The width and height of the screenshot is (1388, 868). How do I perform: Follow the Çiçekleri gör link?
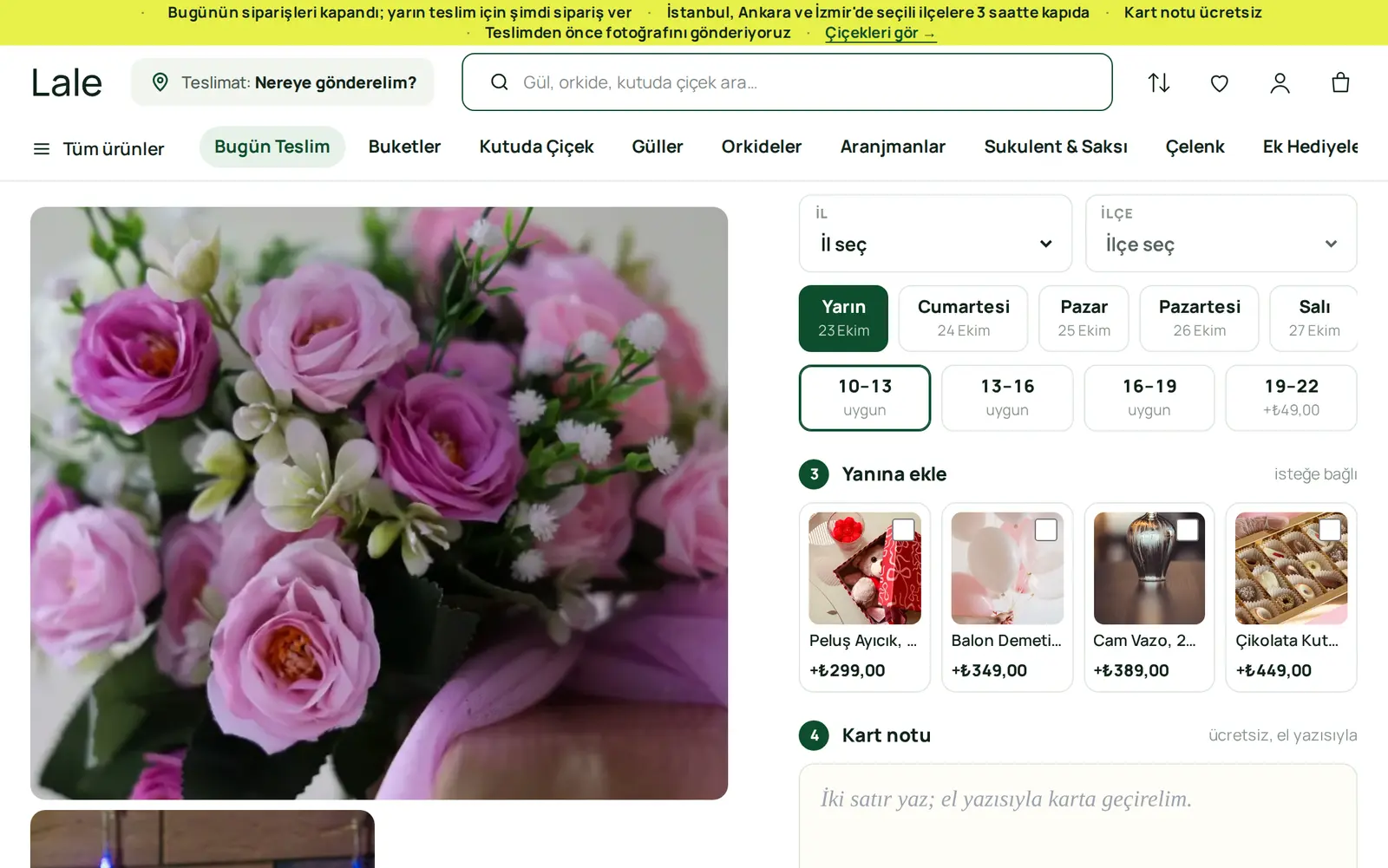click(880, 33)
